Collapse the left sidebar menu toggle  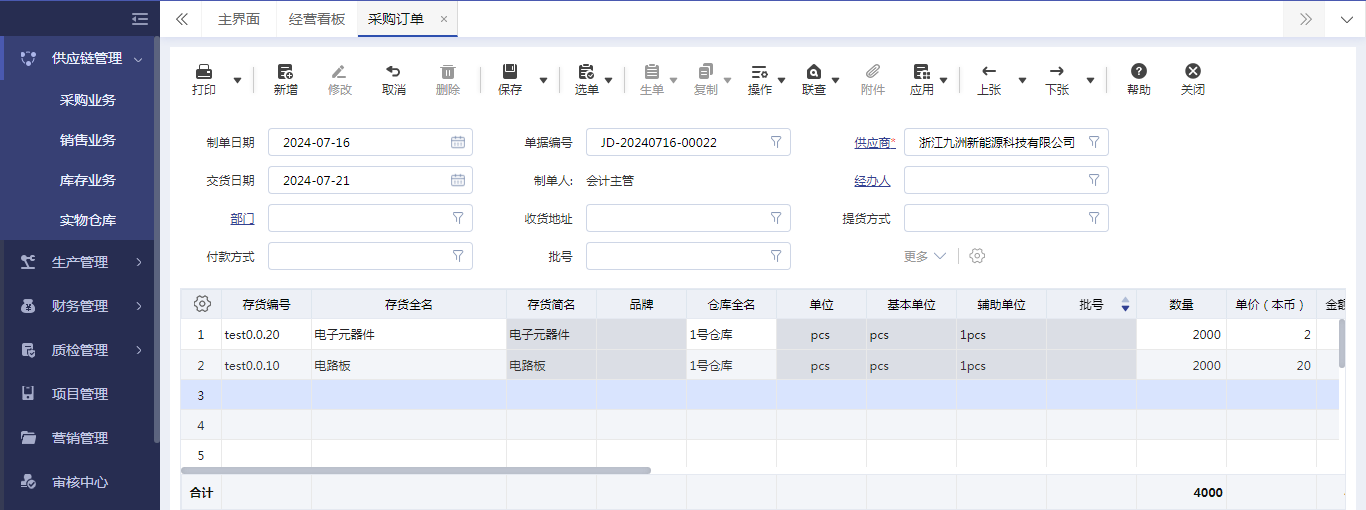tap(140, 19)
